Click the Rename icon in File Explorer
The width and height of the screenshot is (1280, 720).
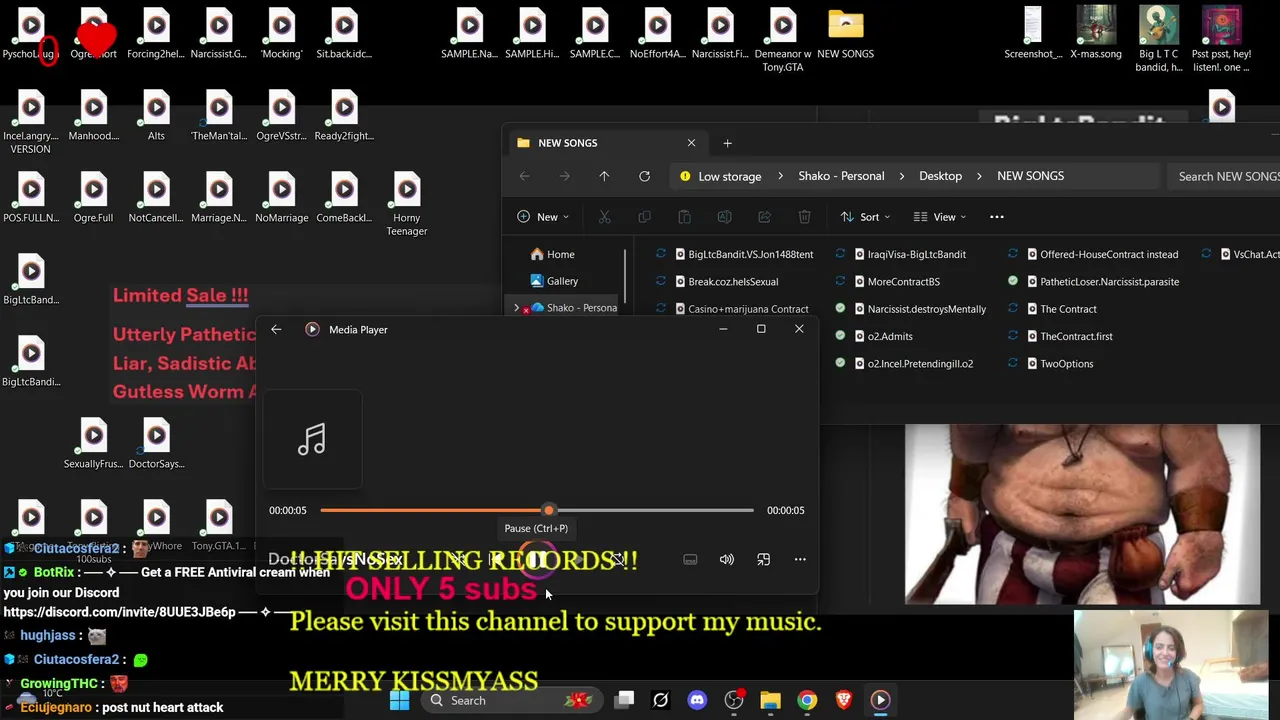point(724,217)
